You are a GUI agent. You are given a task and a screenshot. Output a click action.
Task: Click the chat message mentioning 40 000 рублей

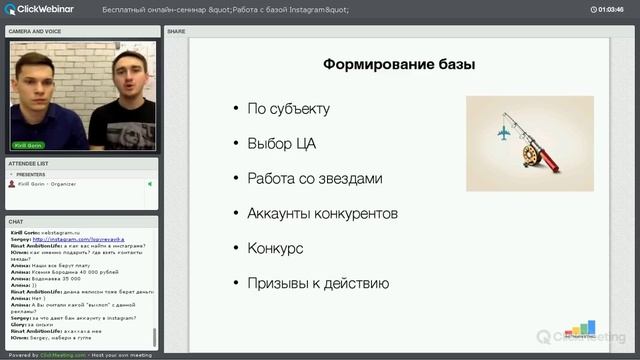pos(64,272)
